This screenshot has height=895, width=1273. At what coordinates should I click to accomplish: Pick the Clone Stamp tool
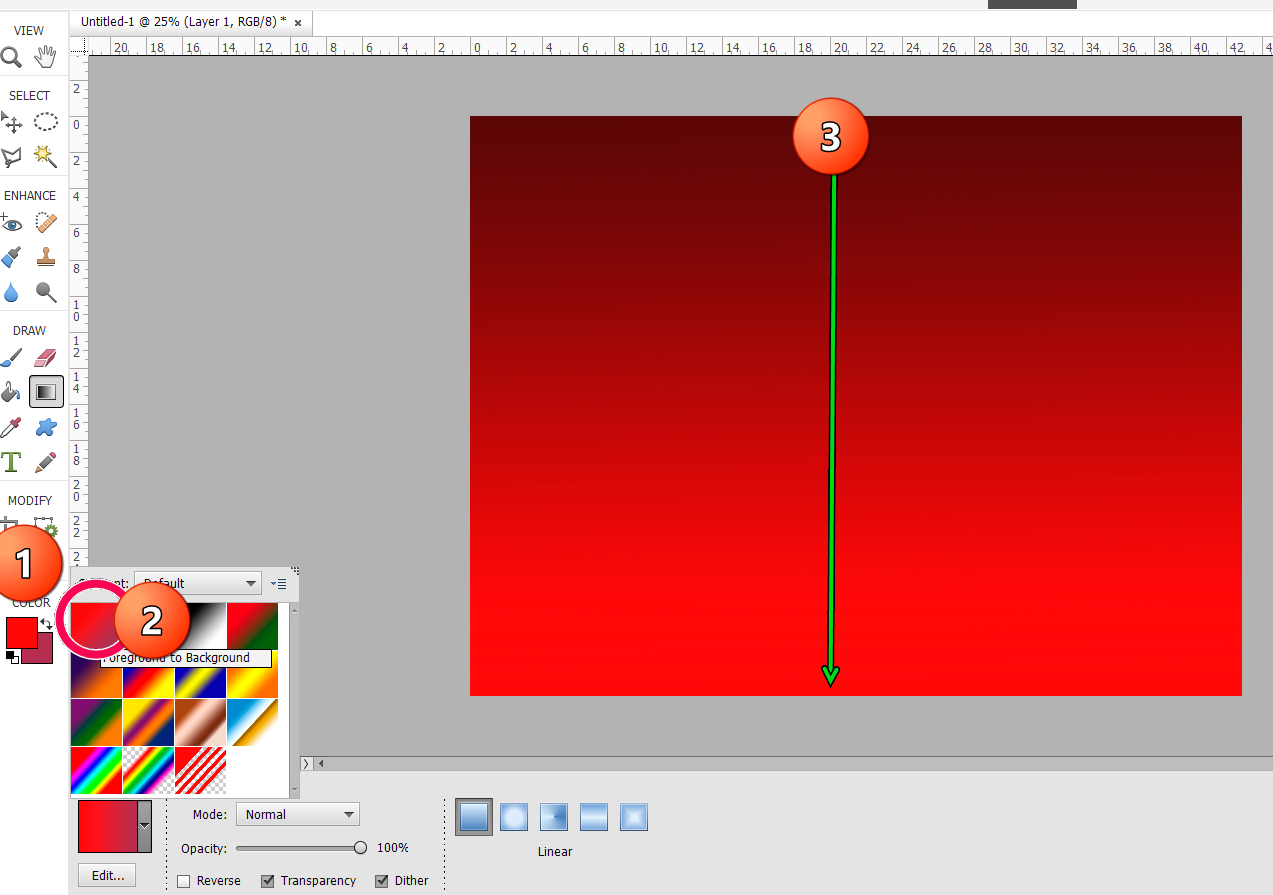pyautogui.click(x=44, y=256)
